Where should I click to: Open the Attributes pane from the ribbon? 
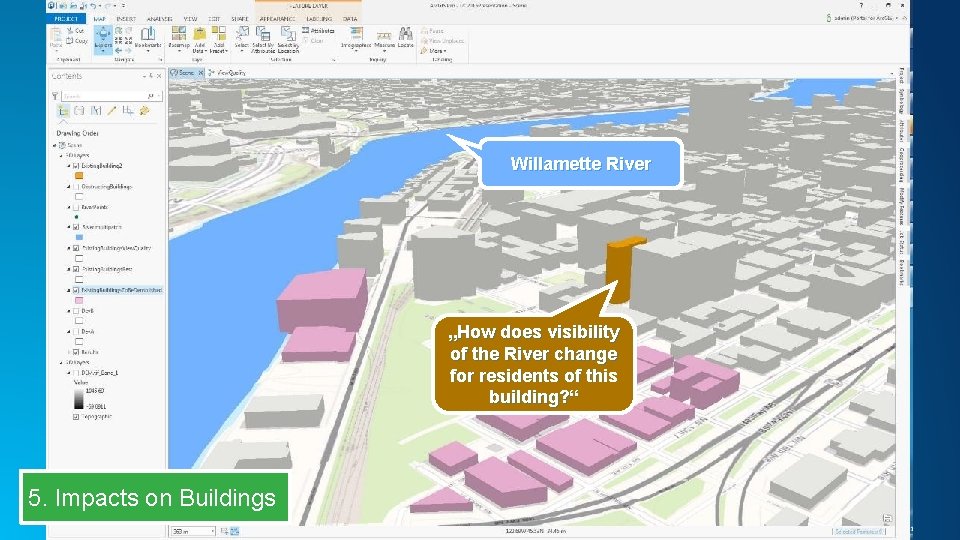(318, 31)
